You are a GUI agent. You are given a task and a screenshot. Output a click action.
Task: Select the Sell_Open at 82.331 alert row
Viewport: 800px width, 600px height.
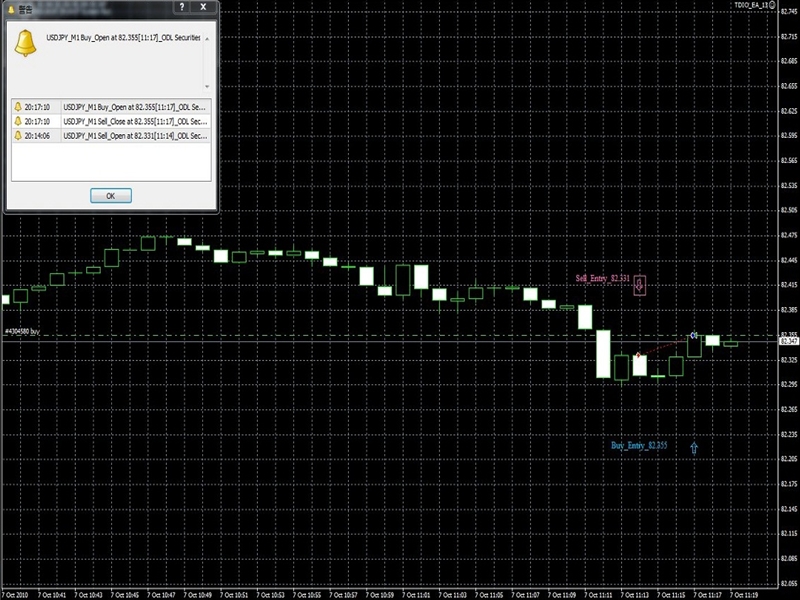tap(111, 136)
